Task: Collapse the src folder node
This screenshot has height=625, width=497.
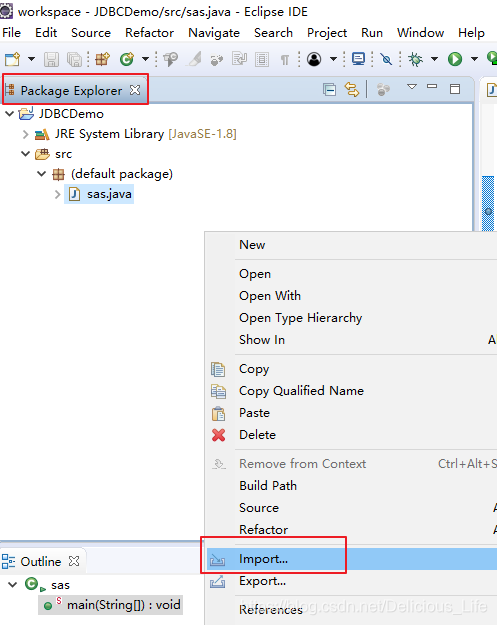Action: pyautogui.click(x=26, y=154)
